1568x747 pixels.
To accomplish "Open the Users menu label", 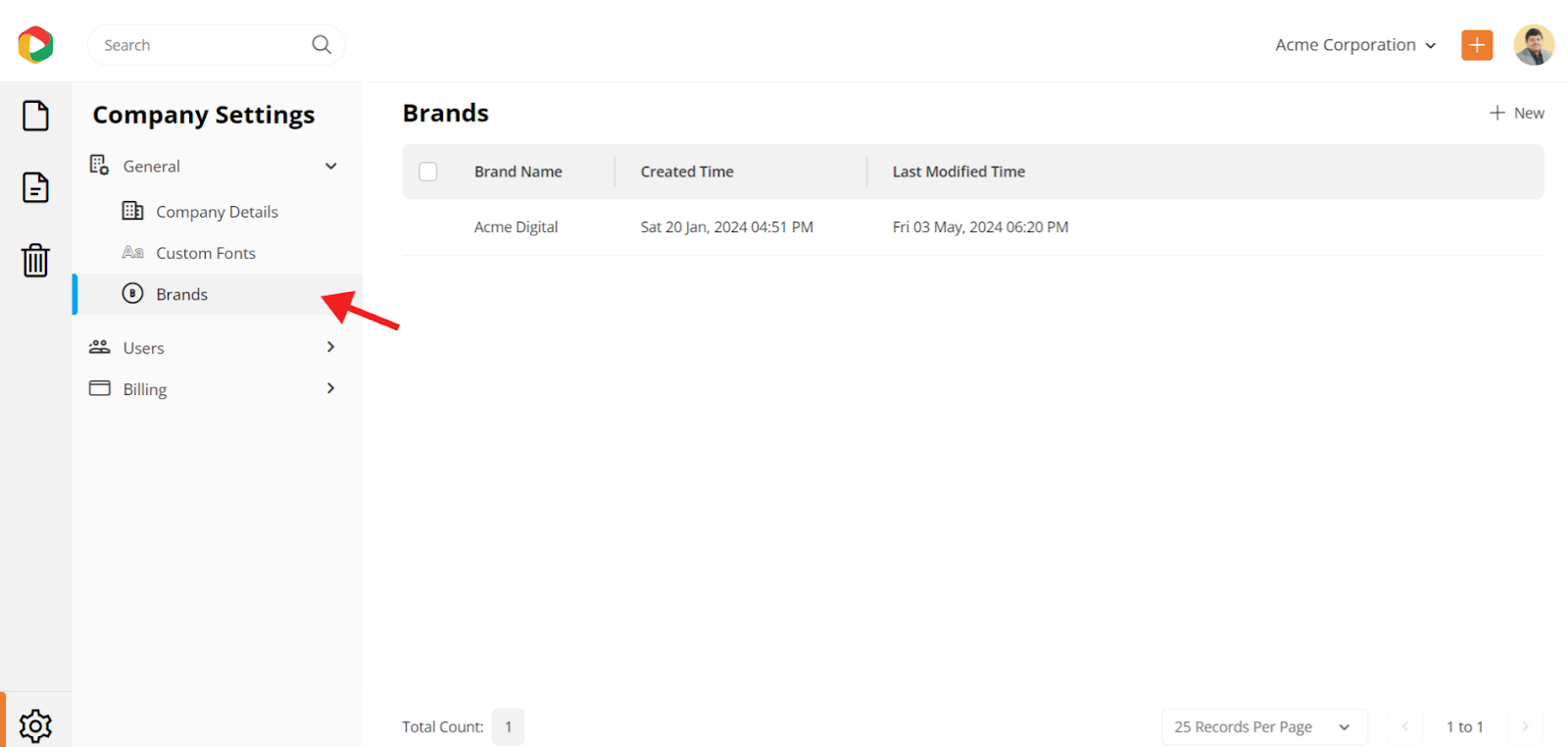I will 144,348.
